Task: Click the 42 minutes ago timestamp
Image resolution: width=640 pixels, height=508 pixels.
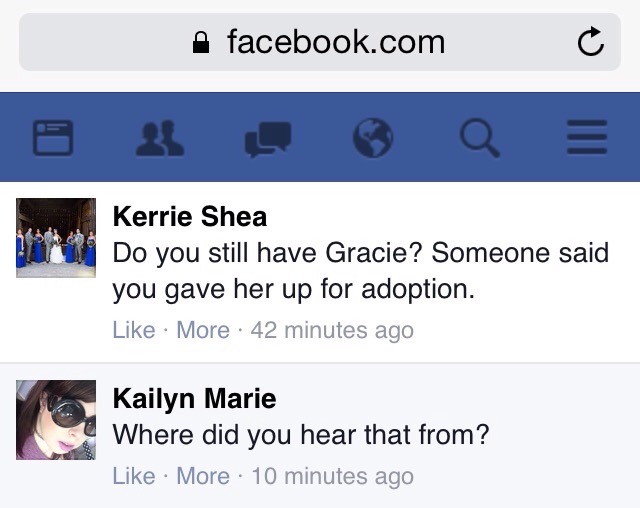Action: (332, 330)
